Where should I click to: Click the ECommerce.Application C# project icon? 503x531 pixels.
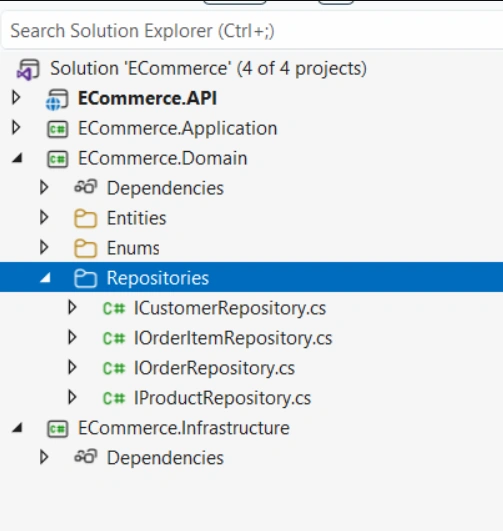(58, 129)
